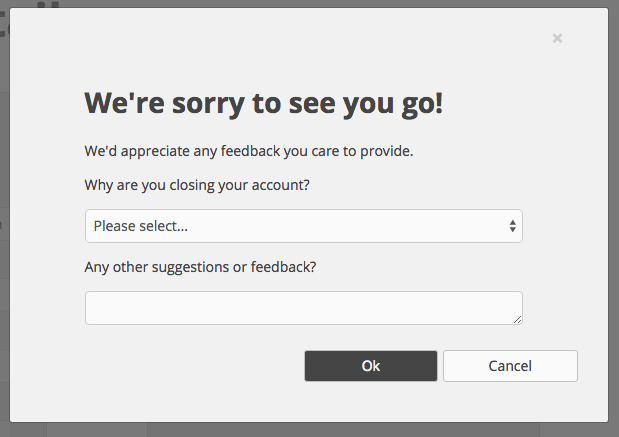The image size is (619, 437).
Task: Click the resize grip of feedback textarea
Action: click(518, 320)
